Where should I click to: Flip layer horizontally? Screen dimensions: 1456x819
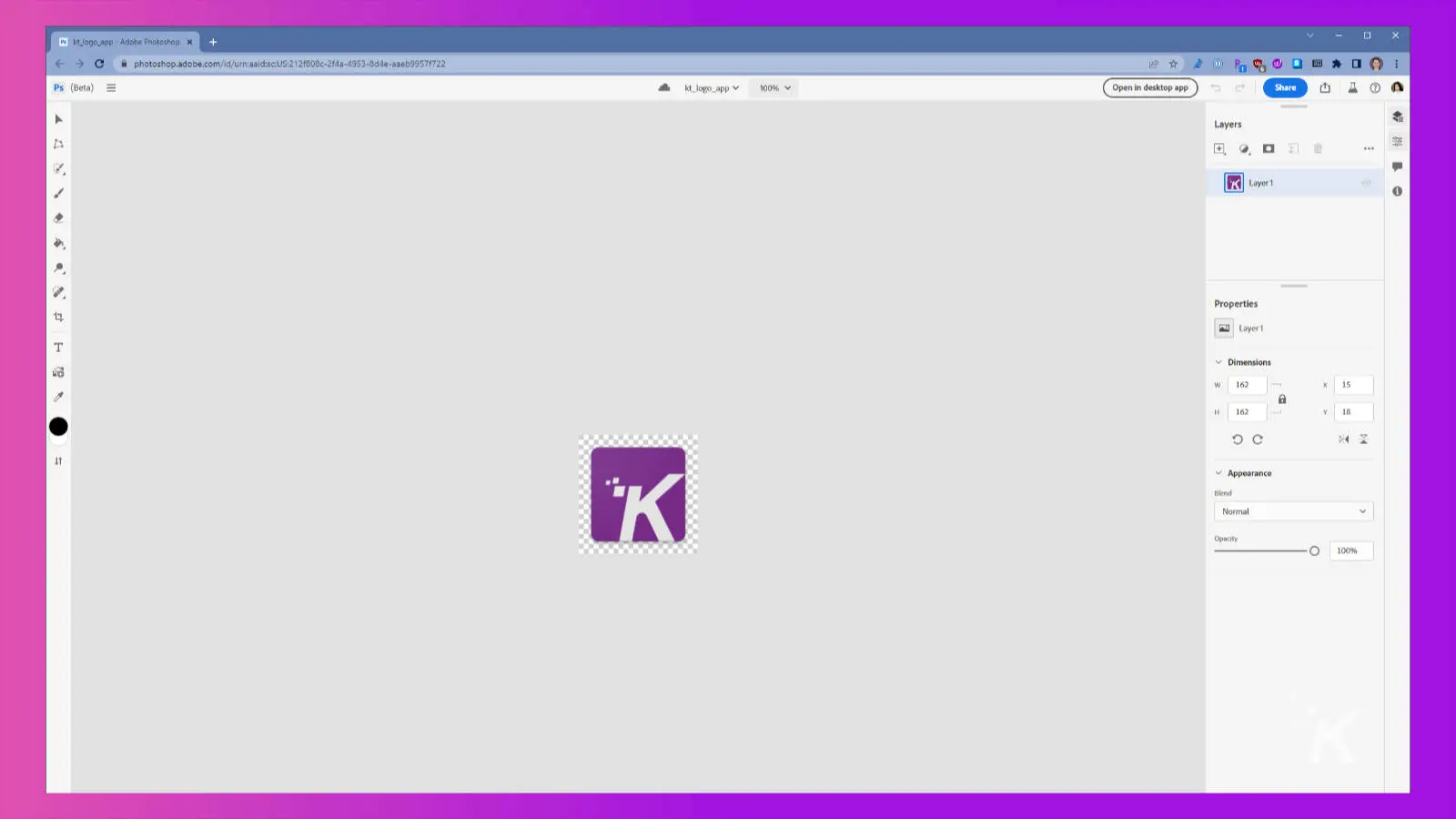tap(1343, 440)
